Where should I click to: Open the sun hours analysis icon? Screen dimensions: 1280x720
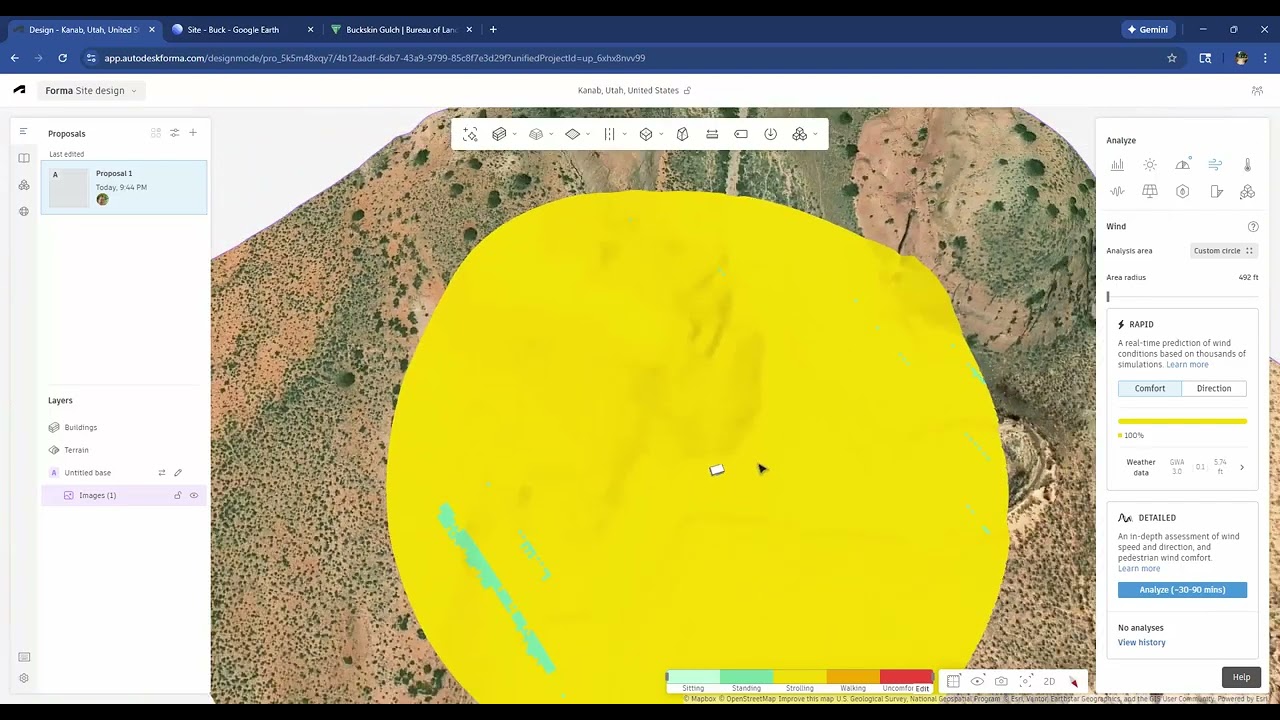pos(1150,165)
